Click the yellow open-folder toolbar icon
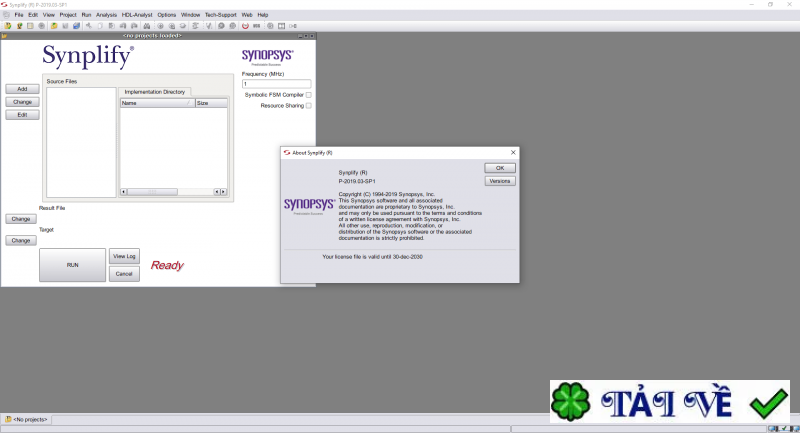 [55, 26]
